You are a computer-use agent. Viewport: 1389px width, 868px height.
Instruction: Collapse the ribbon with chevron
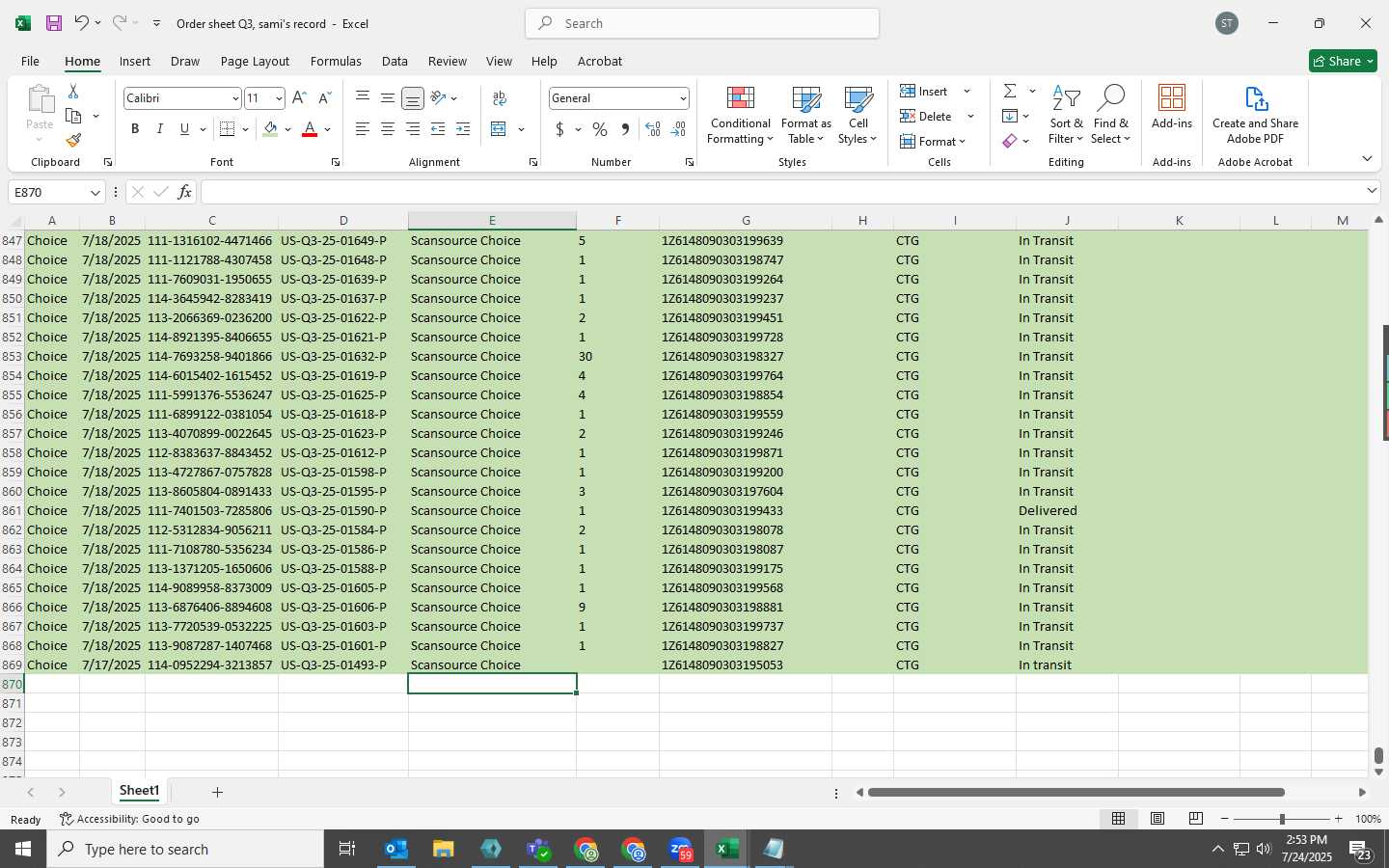coord(1367,158)
